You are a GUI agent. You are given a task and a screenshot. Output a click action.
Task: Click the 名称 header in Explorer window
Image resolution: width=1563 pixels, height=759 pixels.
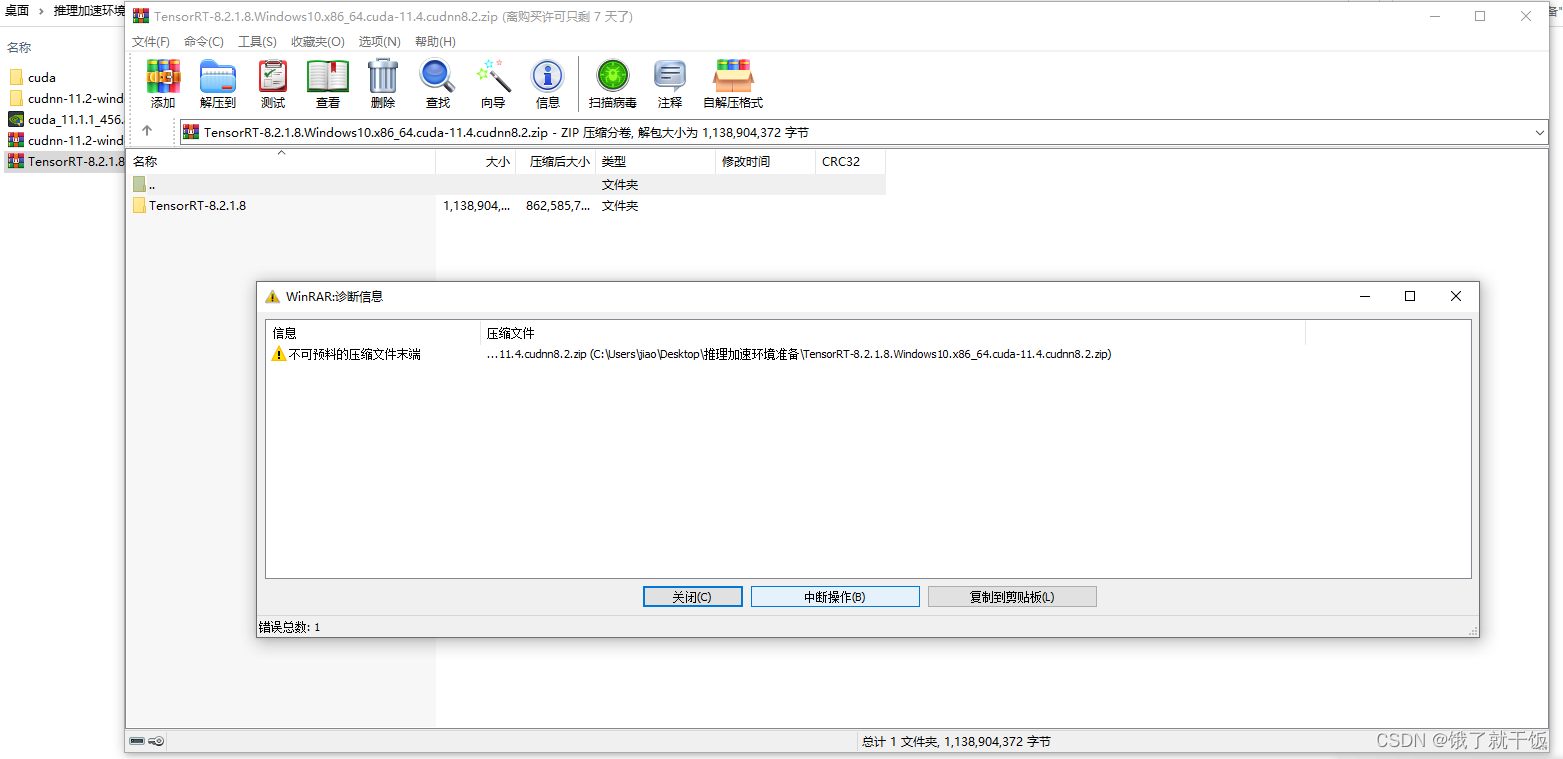coord(19,47)
